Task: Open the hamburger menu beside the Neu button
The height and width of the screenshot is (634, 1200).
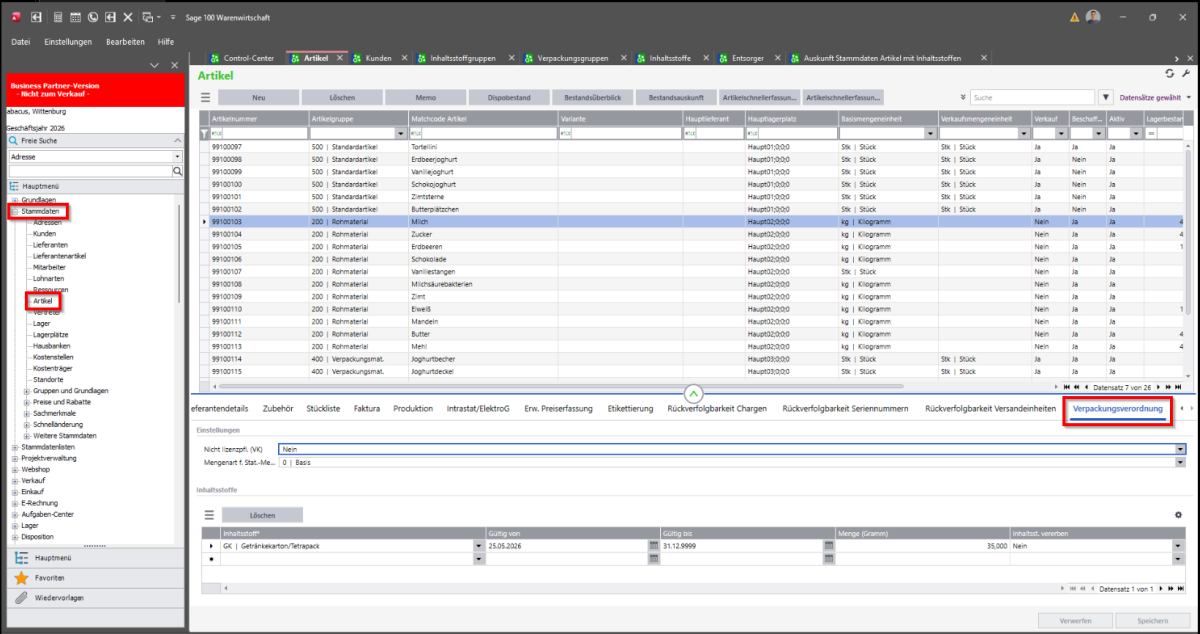Action: (x=206, y=97)
